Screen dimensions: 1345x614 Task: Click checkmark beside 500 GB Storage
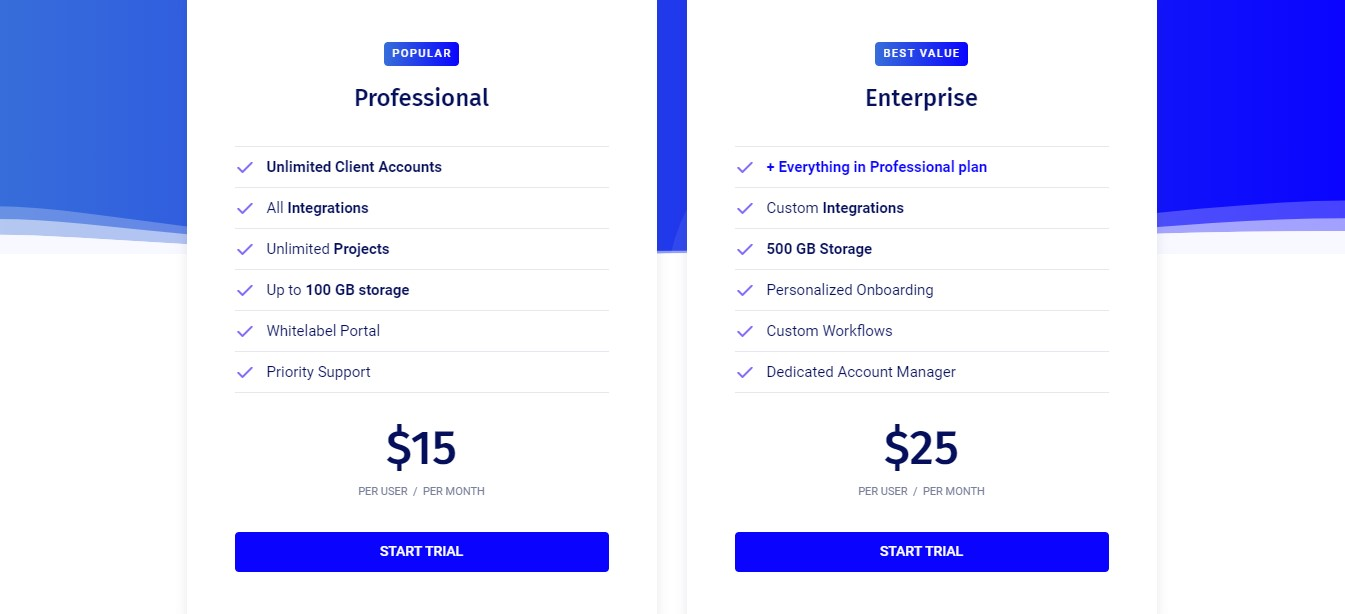(744, 249)
